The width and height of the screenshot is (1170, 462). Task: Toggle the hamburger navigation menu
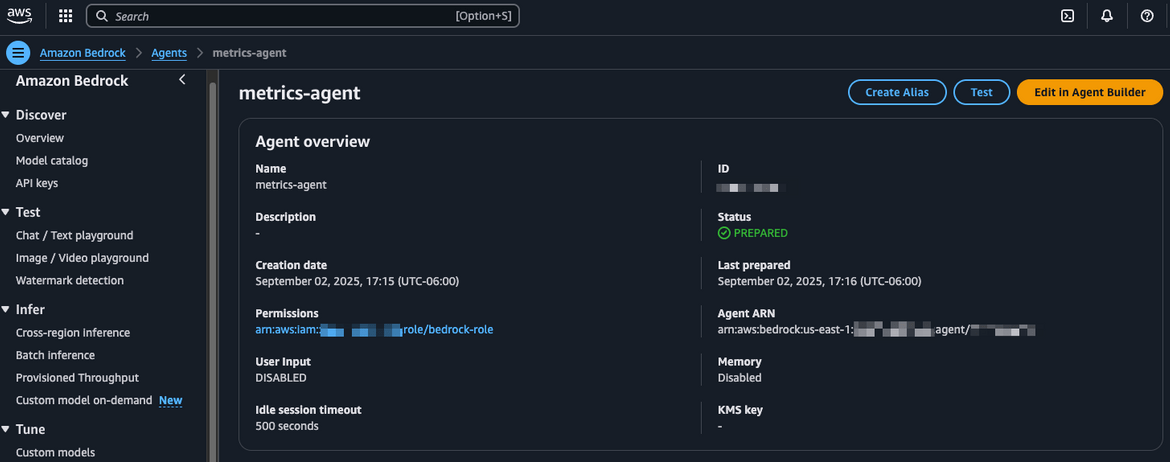point(18,53)
